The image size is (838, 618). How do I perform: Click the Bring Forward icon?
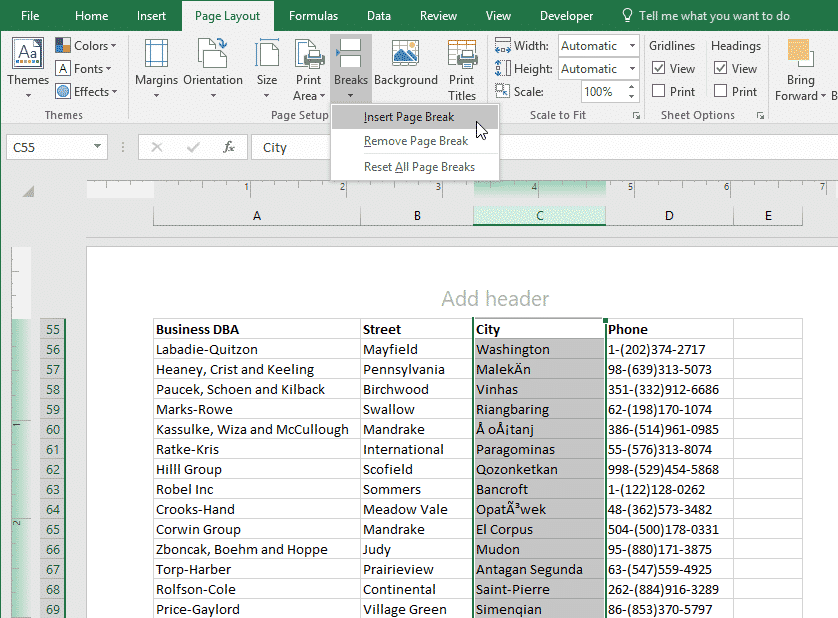point(800,53)
